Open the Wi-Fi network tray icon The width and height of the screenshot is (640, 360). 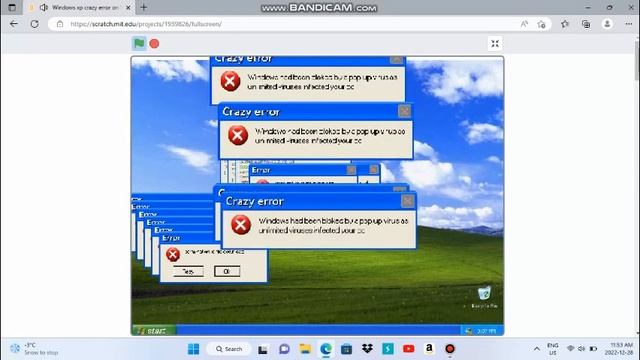point(571,349)
